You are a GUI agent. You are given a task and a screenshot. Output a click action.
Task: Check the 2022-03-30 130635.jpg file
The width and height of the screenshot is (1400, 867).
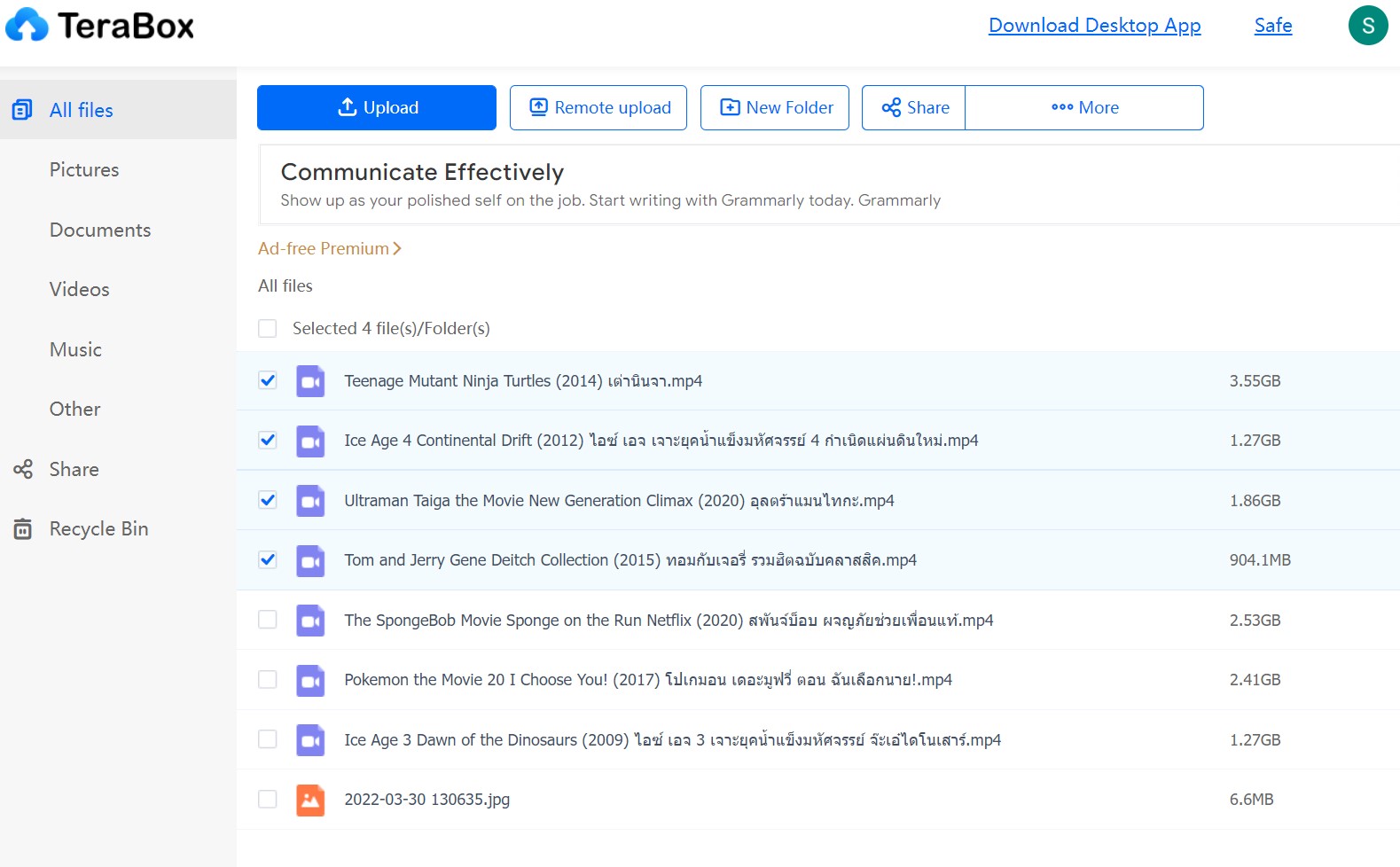pyautogui.click(x=267, y=799)
